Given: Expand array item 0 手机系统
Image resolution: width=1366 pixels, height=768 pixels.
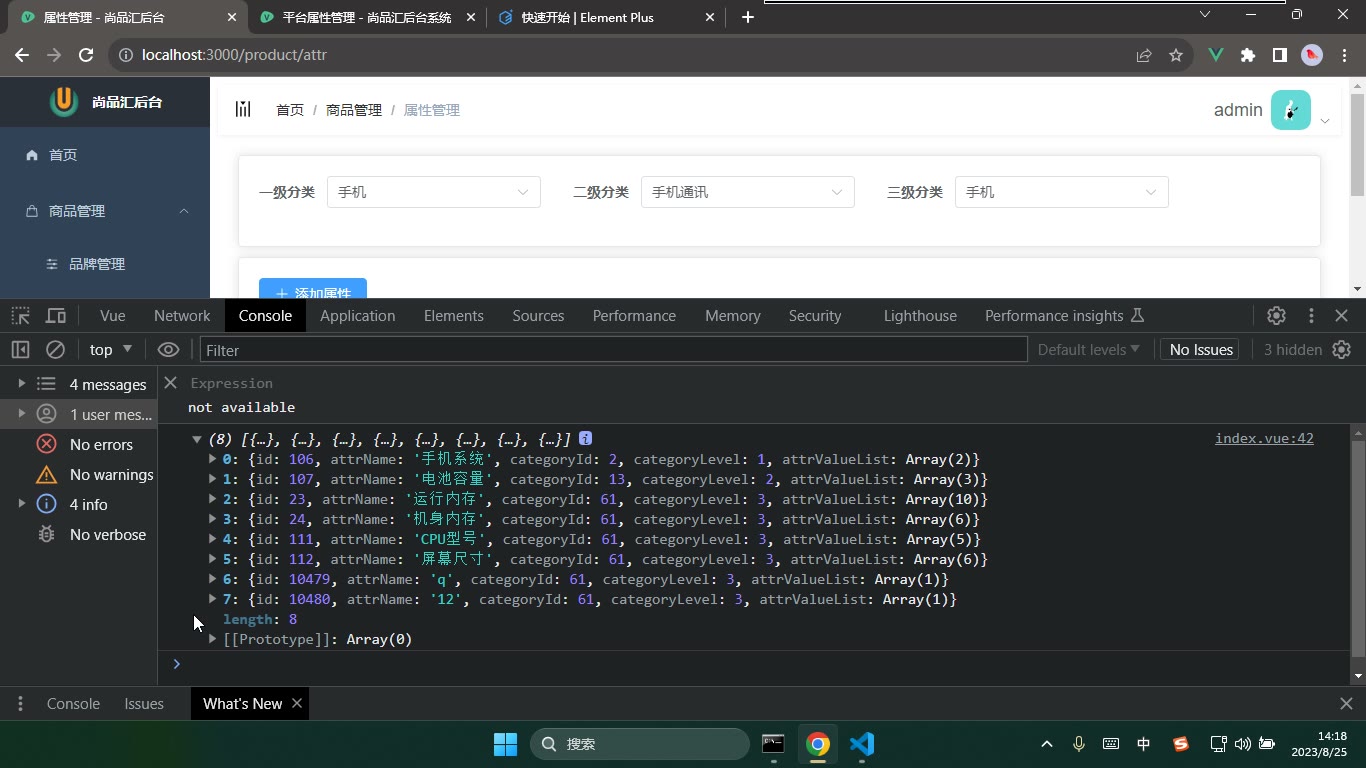Looking at the screenshot, I should pos(213,459).
